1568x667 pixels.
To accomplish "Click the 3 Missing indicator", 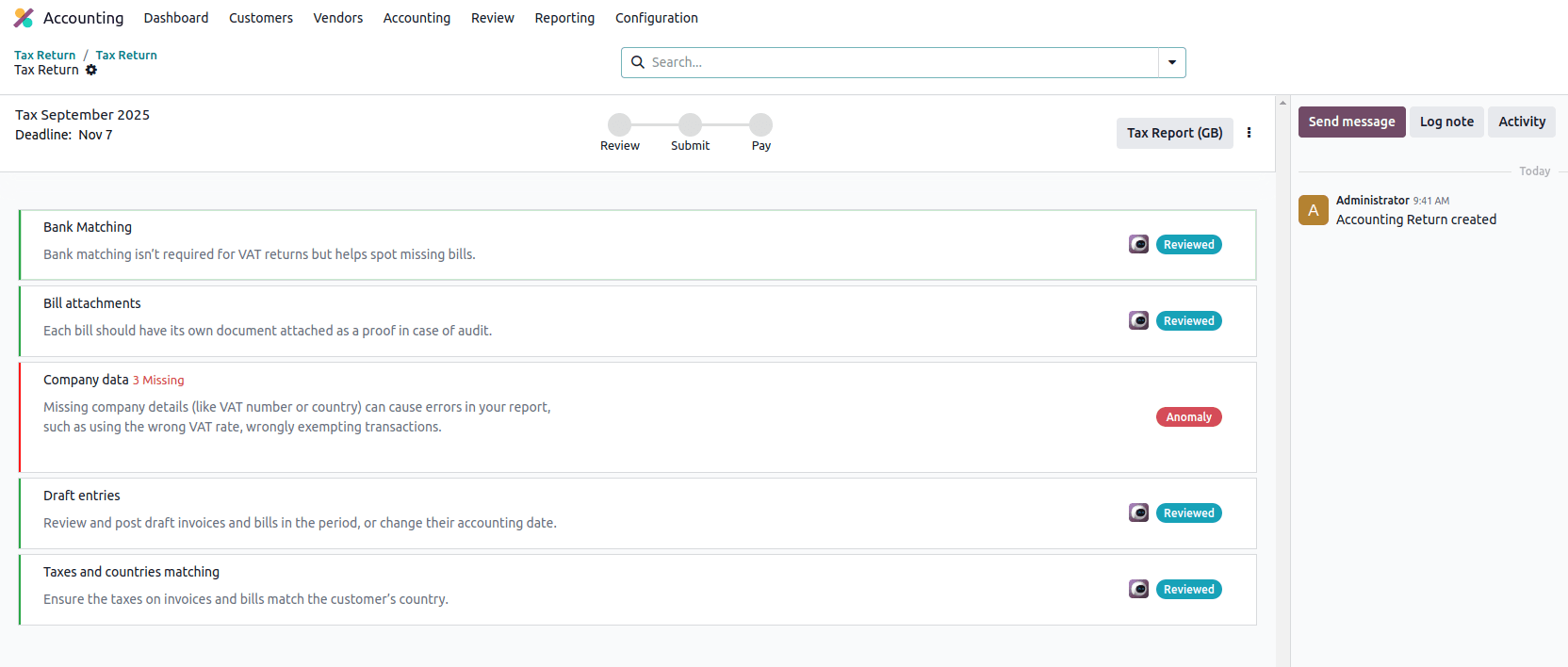I will point(158,381).
